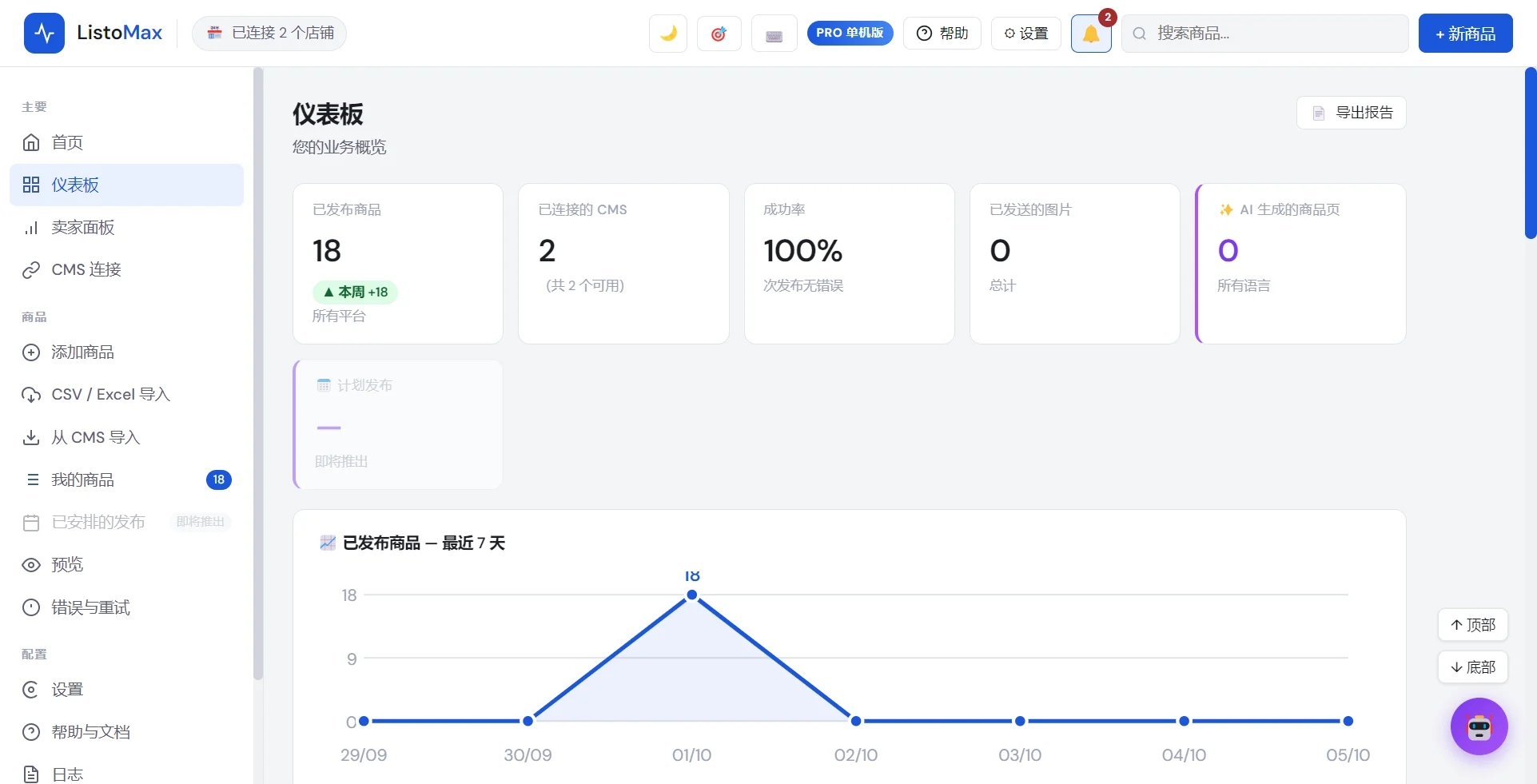Click the CSV / Excel 导入 cloud icon
This screenshot has width=1537, height=784.
click(31, 395)
